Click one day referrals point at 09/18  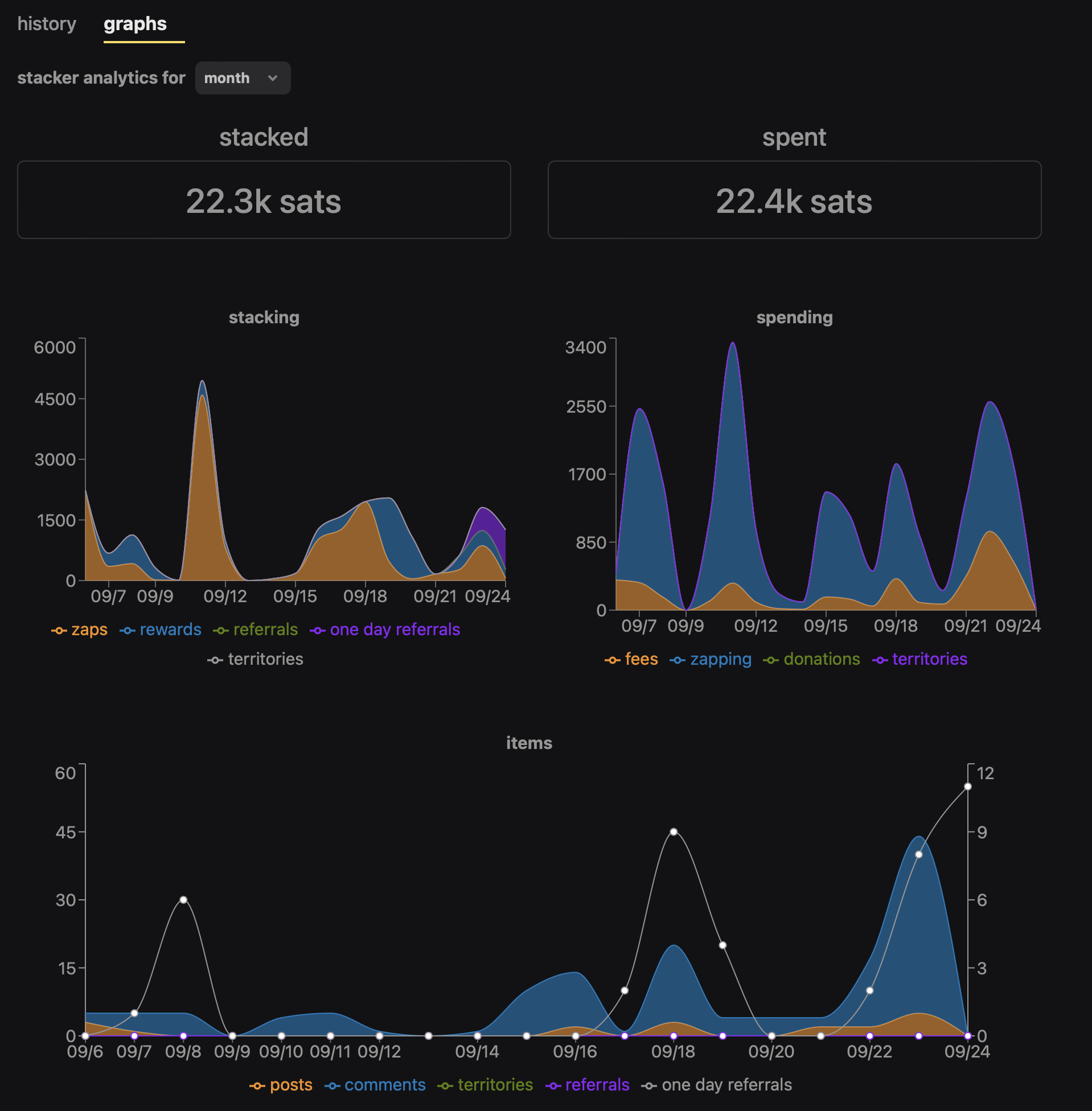(674, 832)
